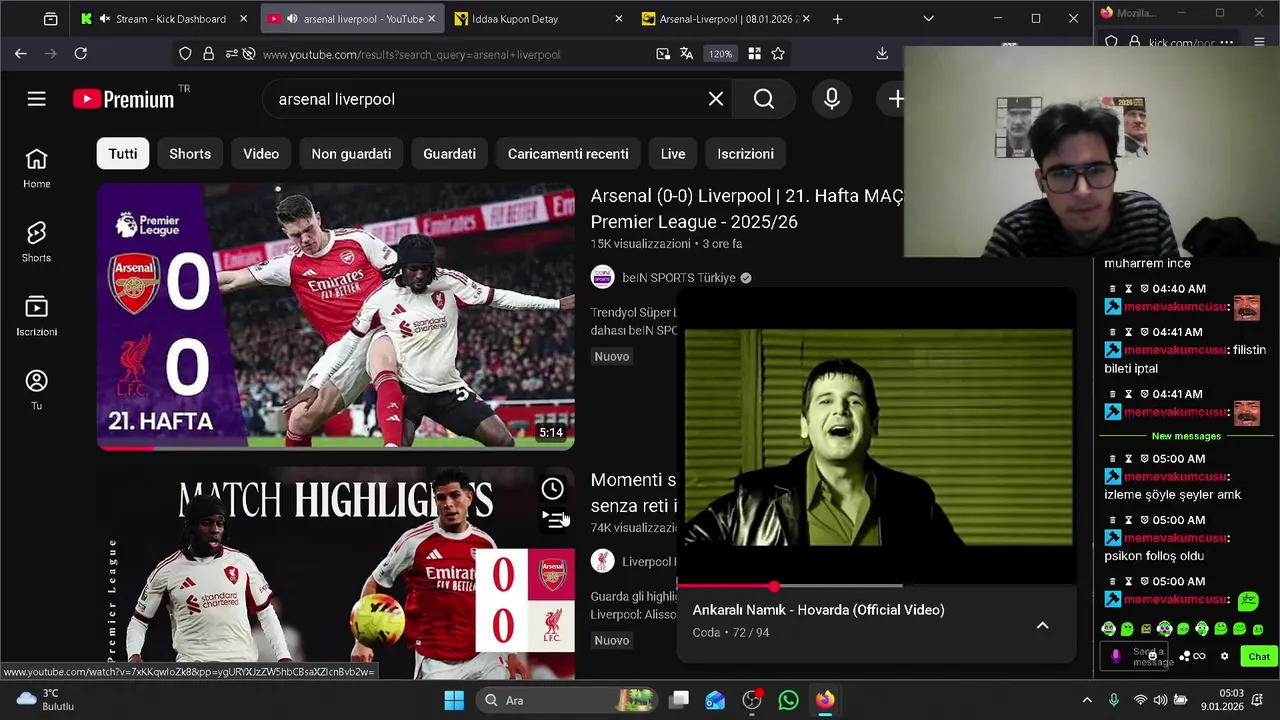Filter by Guardati chip

click(x=449, y=154)
